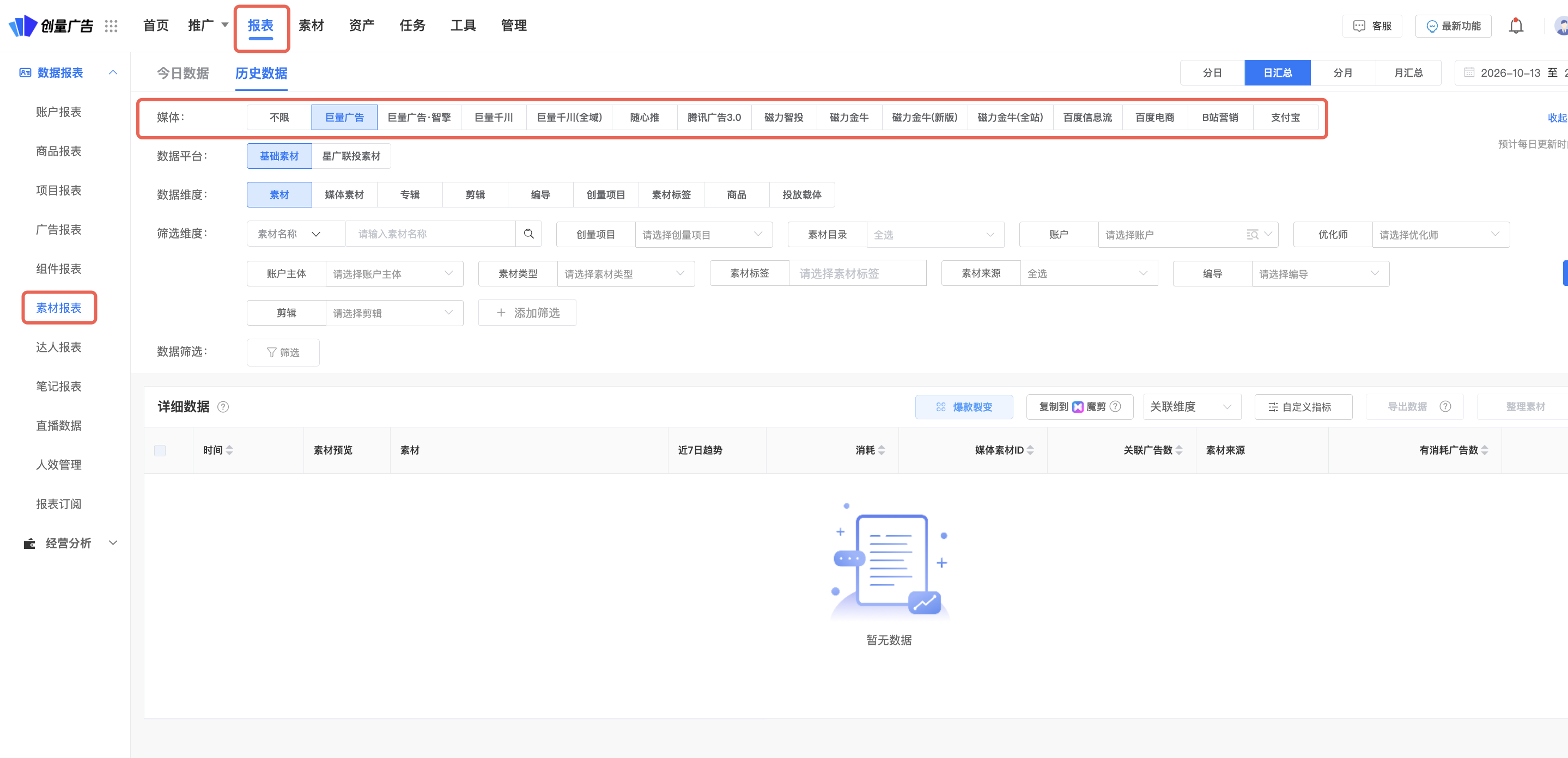Screen dimensions: 1568x758
Task: Click the 自定义指标 button
Action: pos(1303,406)
